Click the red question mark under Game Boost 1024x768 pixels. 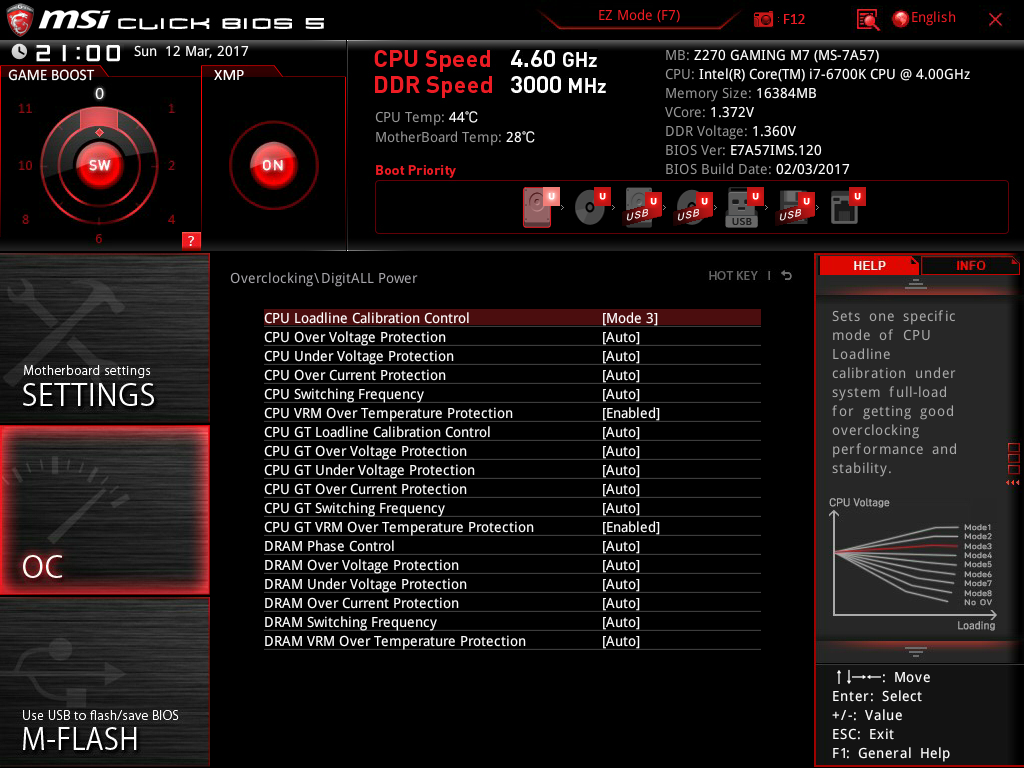(x=191, y=240)
